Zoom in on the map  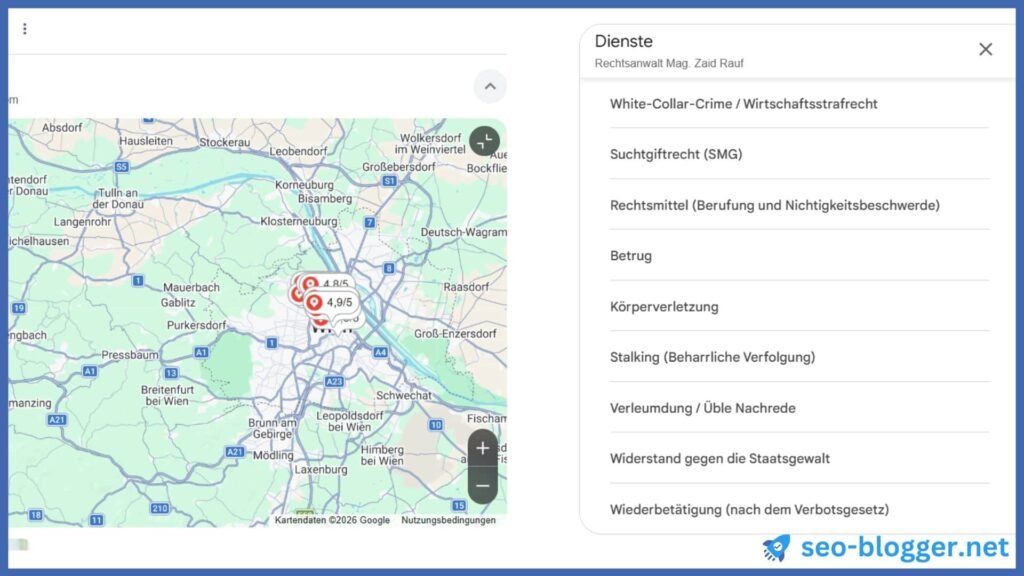point(483,448)
